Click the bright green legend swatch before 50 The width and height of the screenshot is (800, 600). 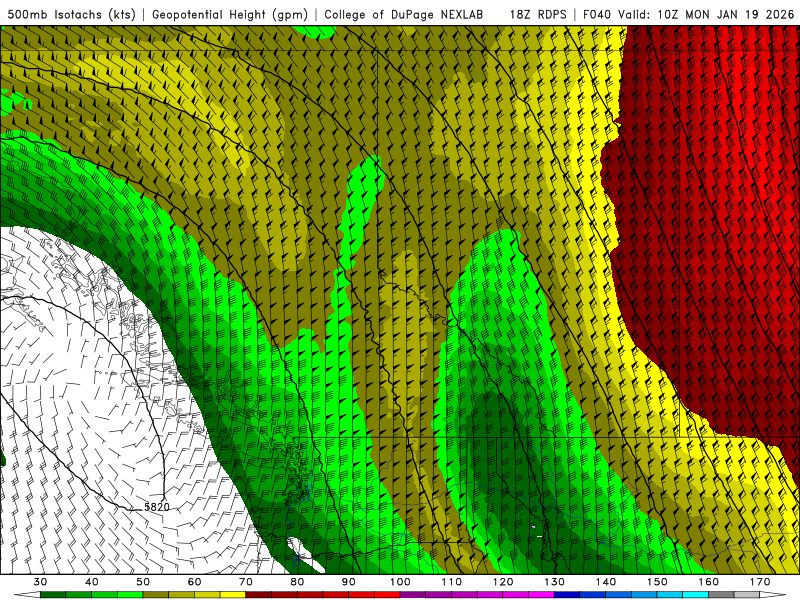[x=130, y=595]
